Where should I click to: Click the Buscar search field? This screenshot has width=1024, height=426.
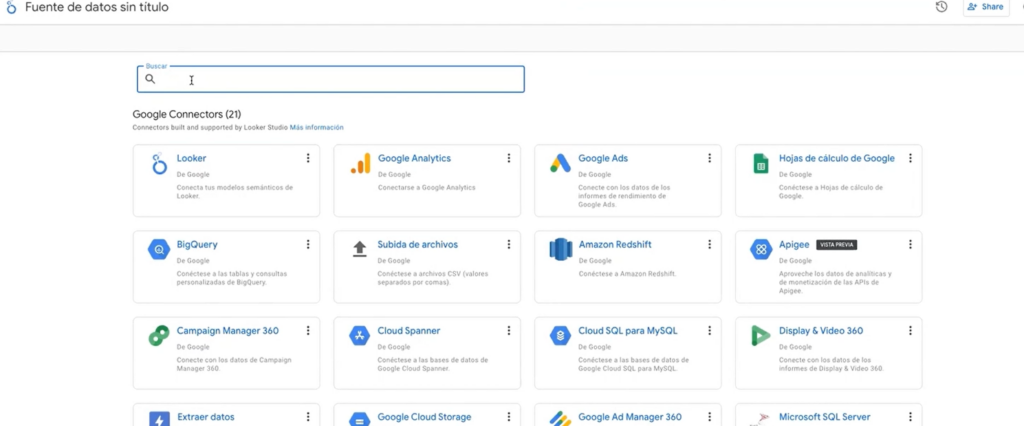(330, 79)
